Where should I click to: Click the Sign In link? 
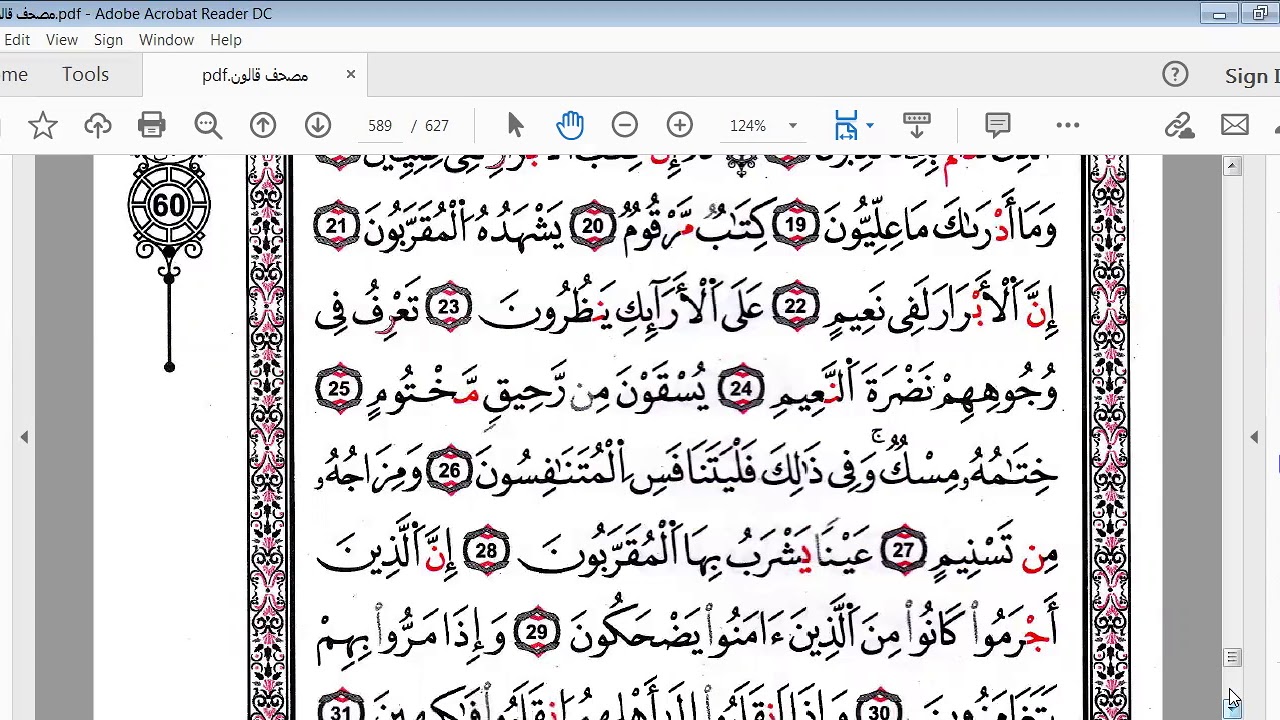coord(1252,76)
